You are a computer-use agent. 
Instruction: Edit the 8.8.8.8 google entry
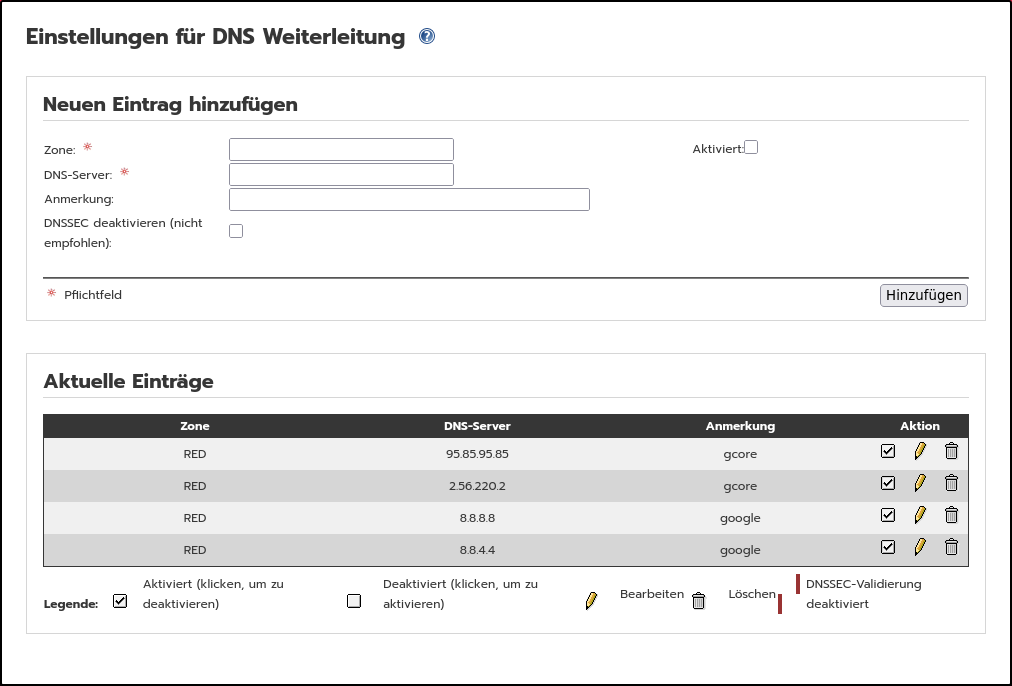coord(920,515)
